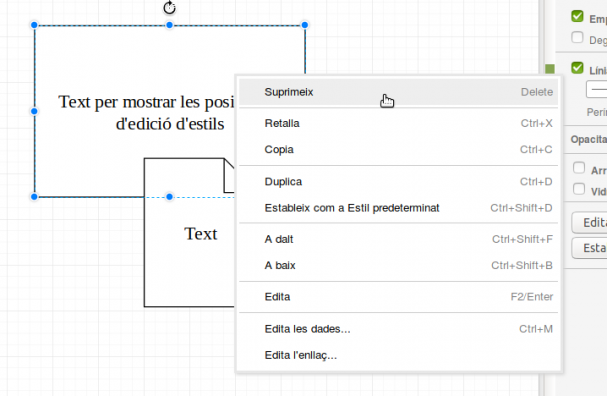Click the Esta button in side panel
The image size is (607, 396).
click(x=590, y=248)
